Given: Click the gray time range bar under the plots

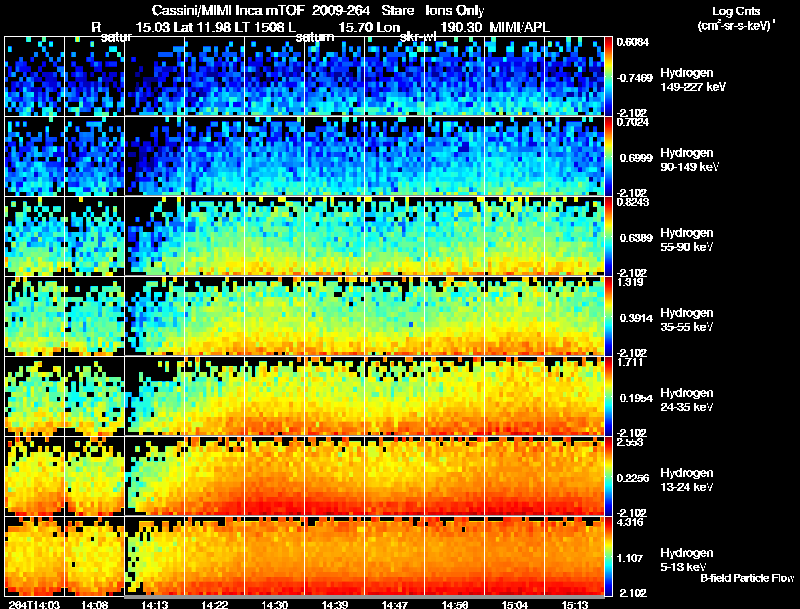Looking at the screenshot, I should pyautogui.click(x=364, y=597).
